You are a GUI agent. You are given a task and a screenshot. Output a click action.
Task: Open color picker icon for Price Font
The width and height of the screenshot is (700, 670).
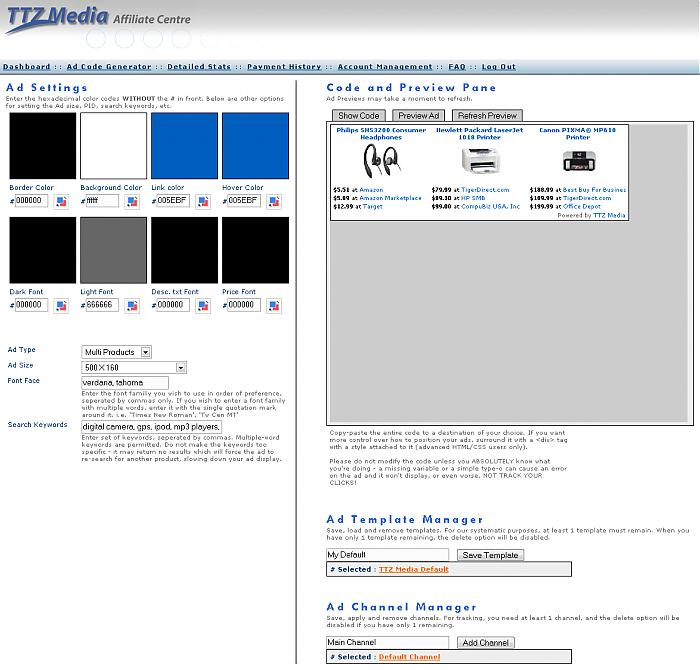click(x=274, y=306)
